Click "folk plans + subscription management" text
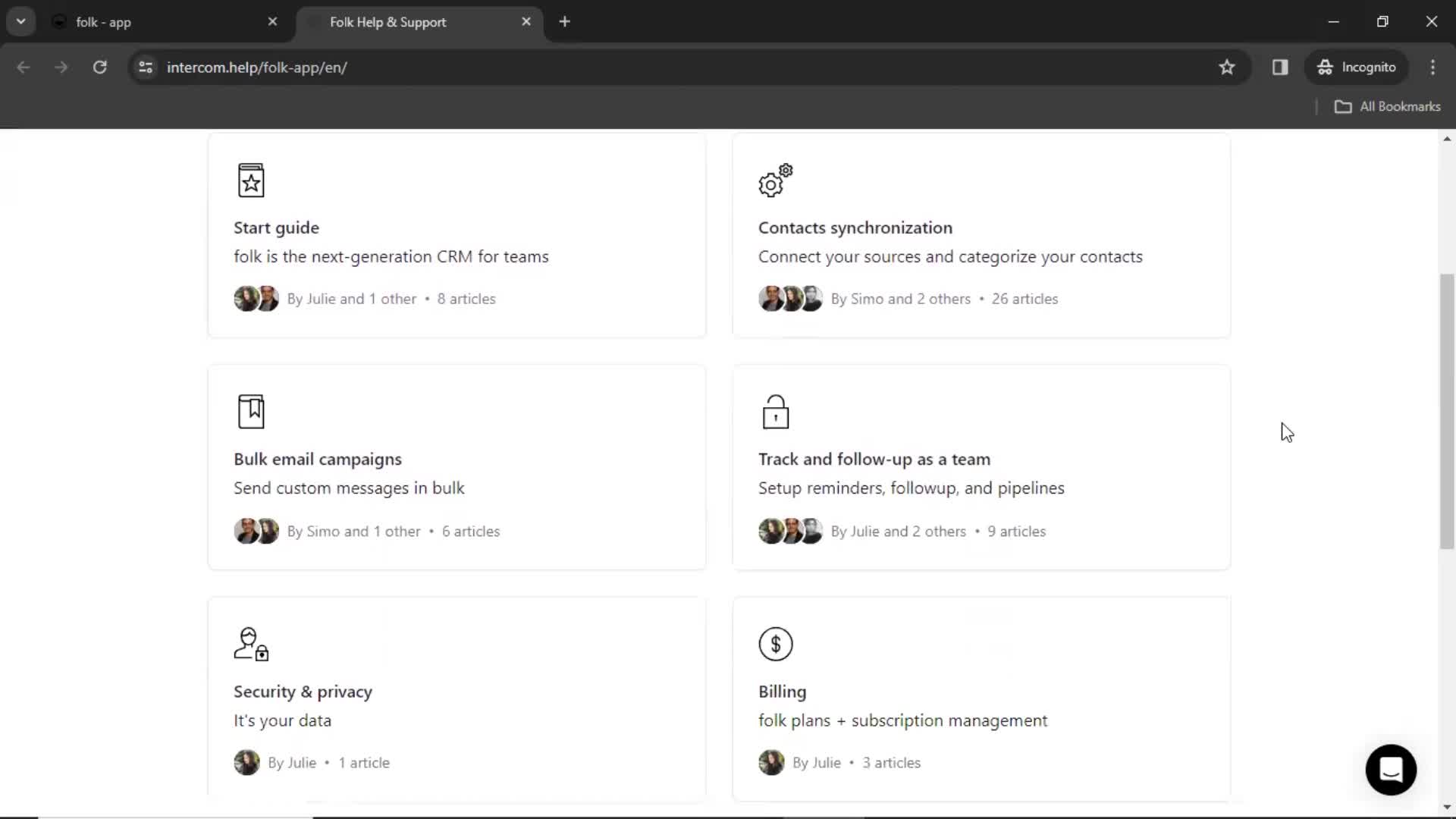Image resolution: width=1456 pixels, height=819 pixels. coord(902,720)
